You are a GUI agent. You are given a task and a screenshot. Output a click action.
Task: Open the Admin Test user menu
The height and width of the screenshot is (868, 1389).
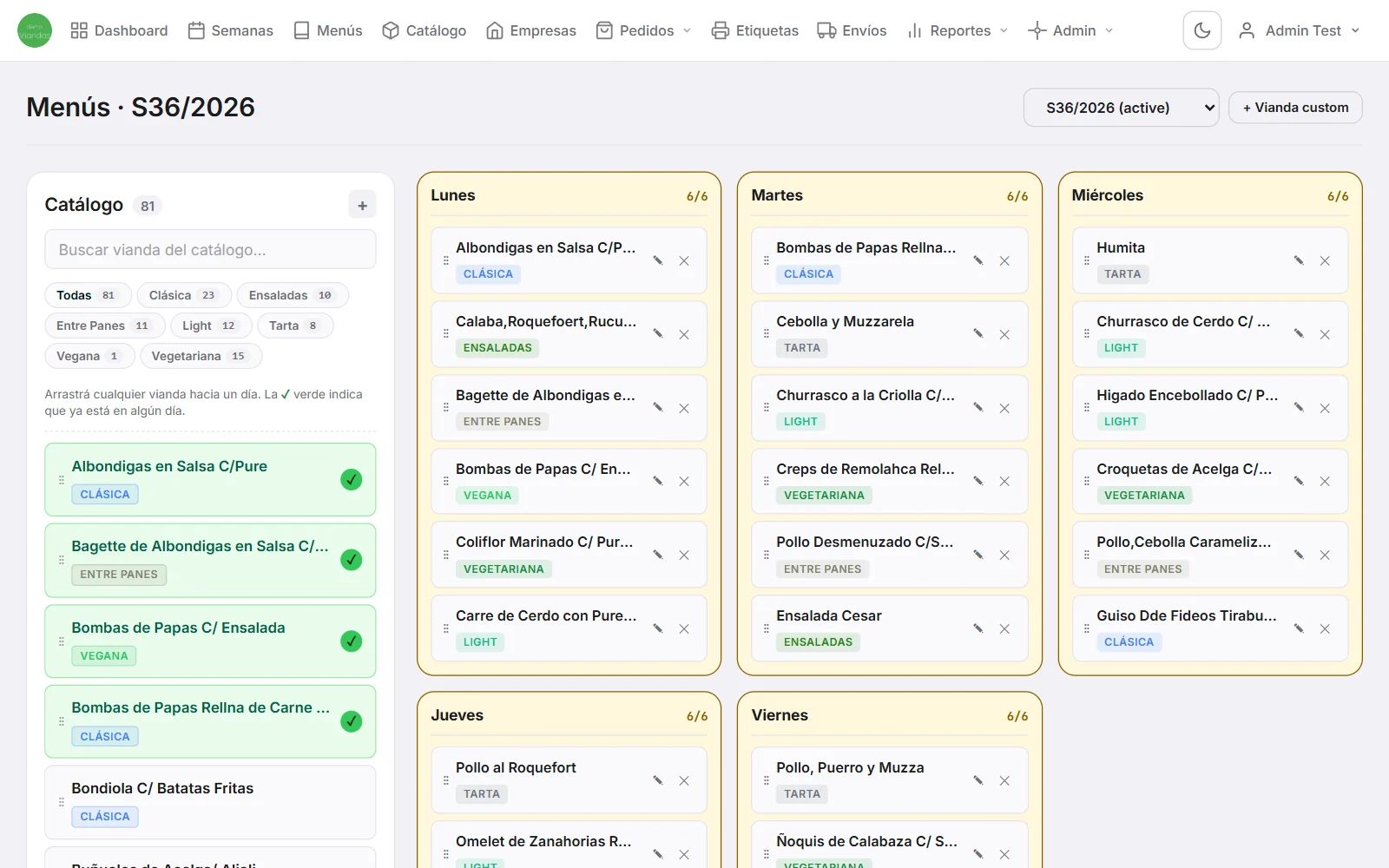click(x=1299, y=30)
